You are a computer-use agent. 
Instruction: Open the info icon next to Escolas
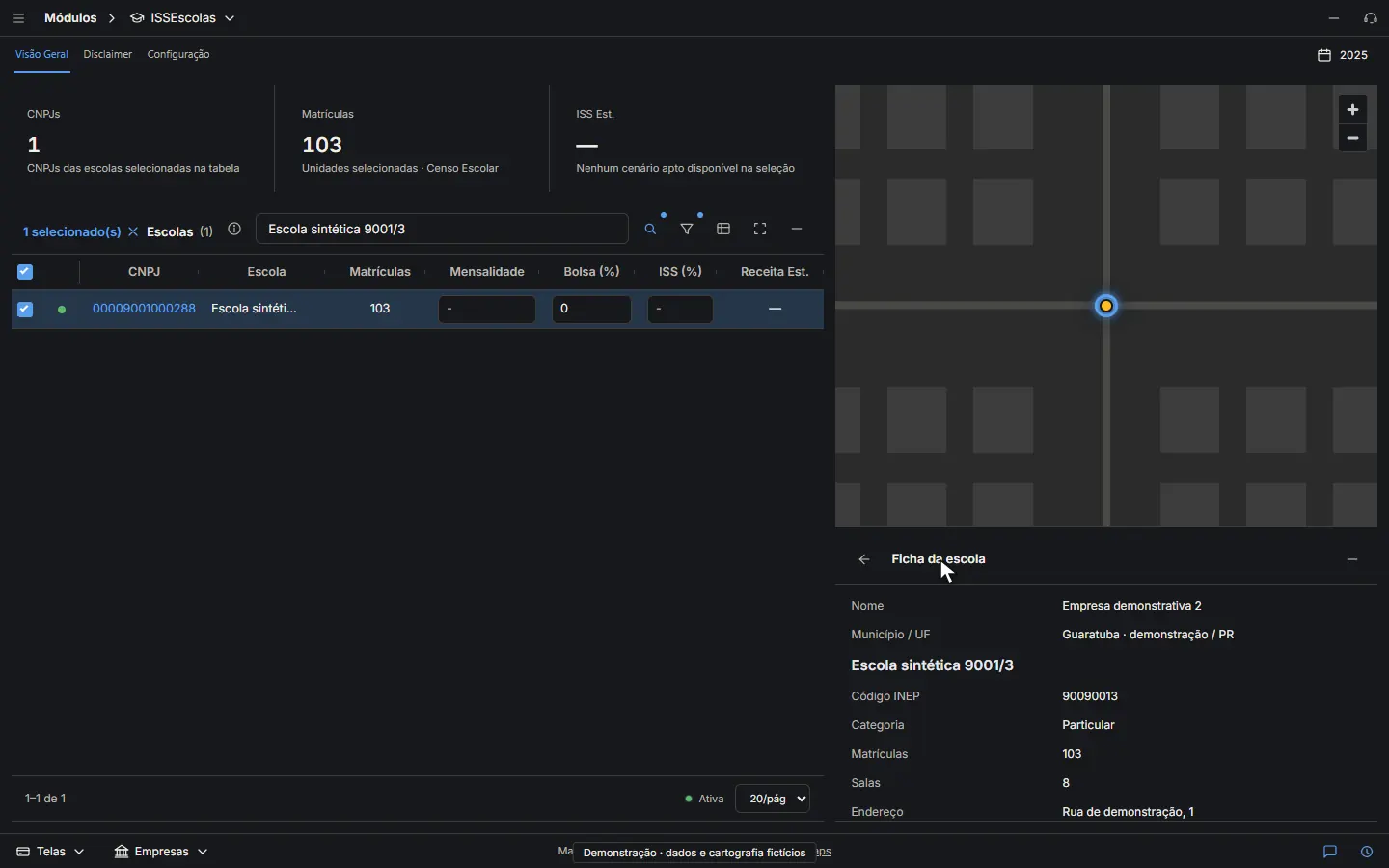(x=234, y=230)
